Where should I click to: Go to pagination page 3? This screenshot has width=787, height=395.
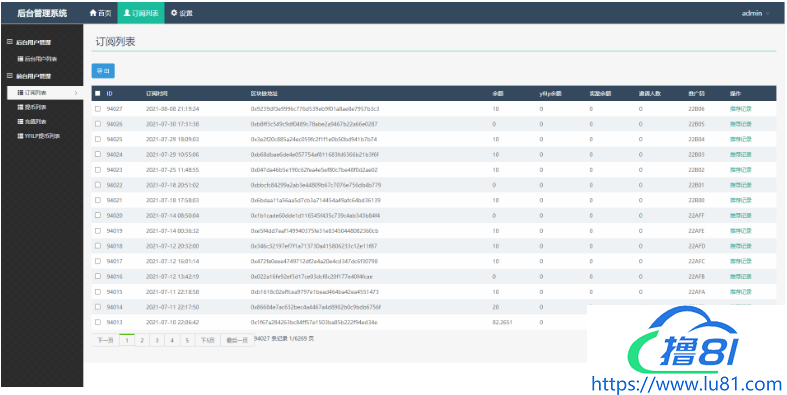coord(157,341)
